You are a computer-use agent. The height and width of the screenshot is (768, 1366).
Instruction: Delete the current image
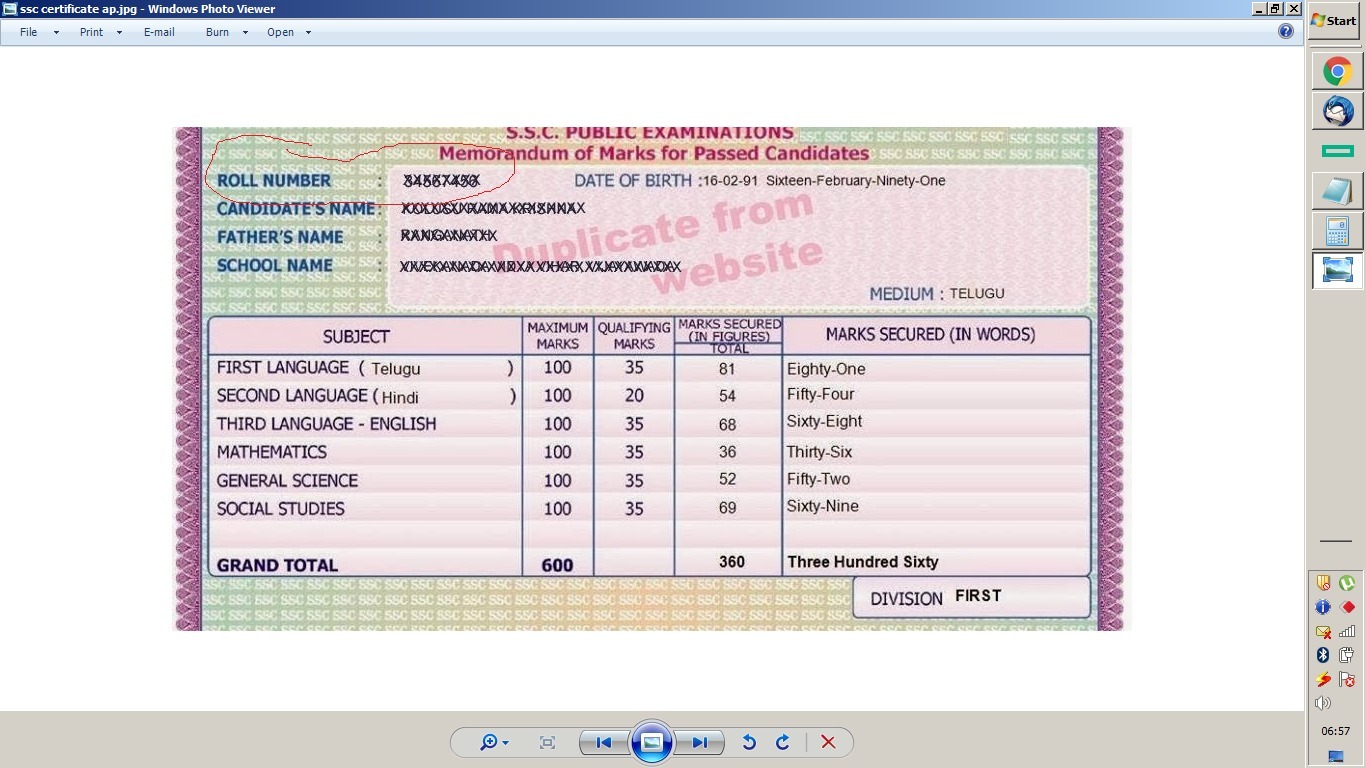coord(828,742)
